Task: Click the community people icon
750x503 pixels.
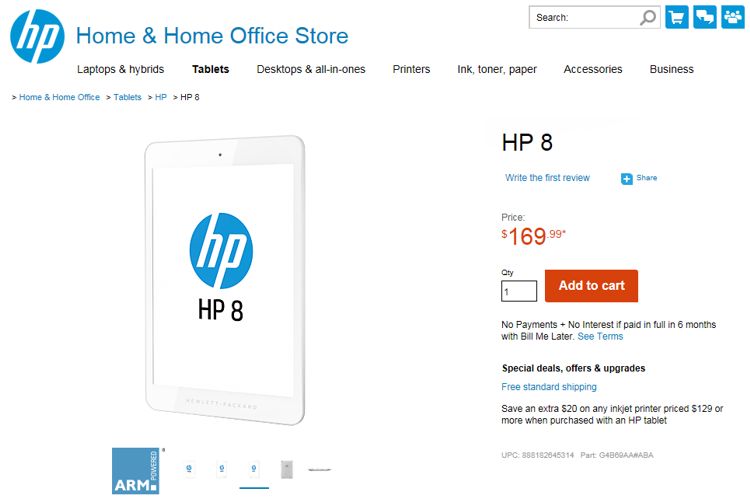Action: pyautogui.click(x=733, y=18)
